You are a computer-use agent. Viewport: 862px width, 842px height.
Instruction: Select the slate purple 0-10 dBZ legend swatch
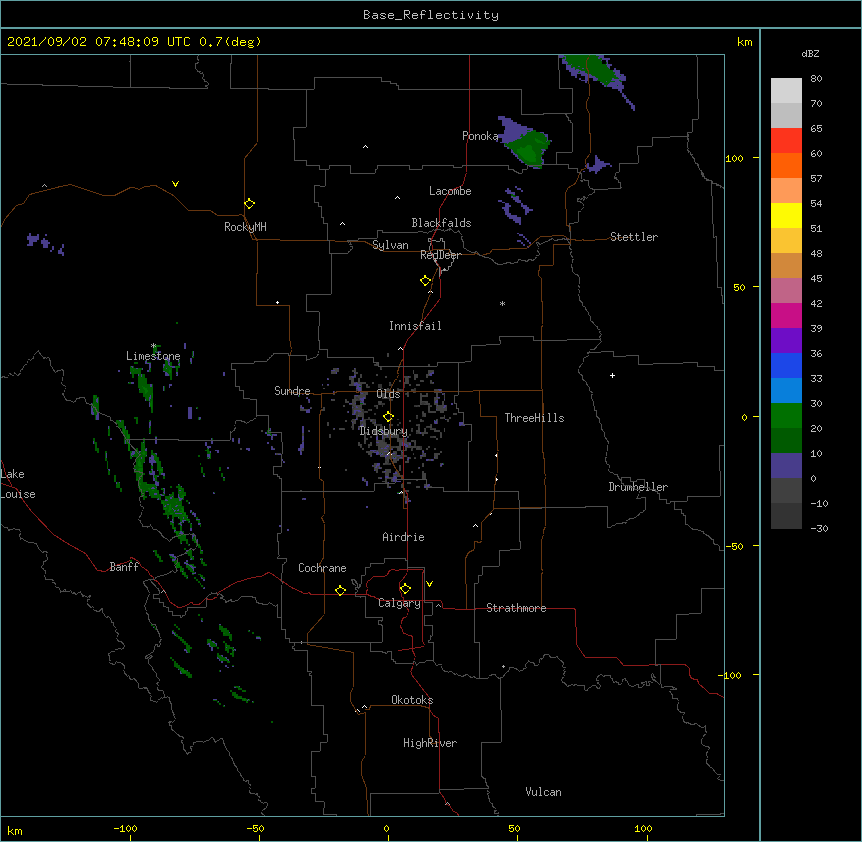[786, 466]
